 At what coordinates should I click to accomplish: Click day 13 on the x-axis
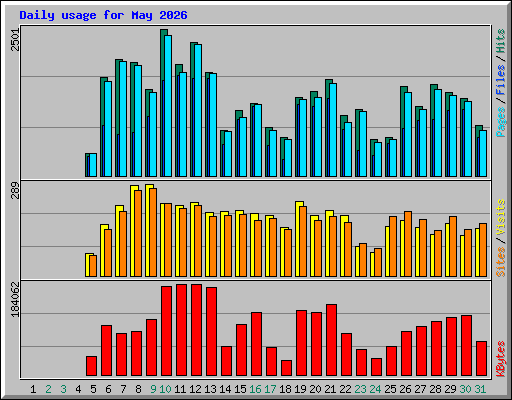(210, 389)
